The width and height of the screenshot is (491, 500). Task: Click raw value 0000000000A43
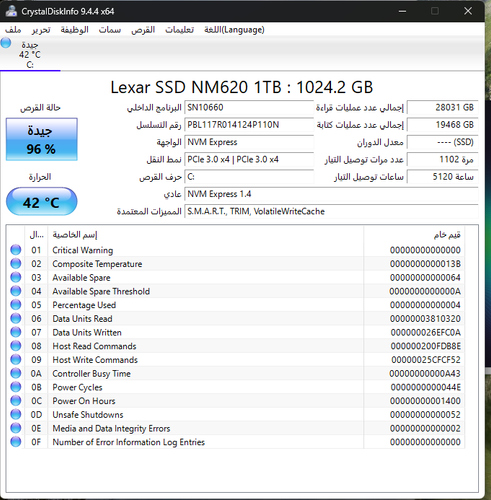pos(425,373)
